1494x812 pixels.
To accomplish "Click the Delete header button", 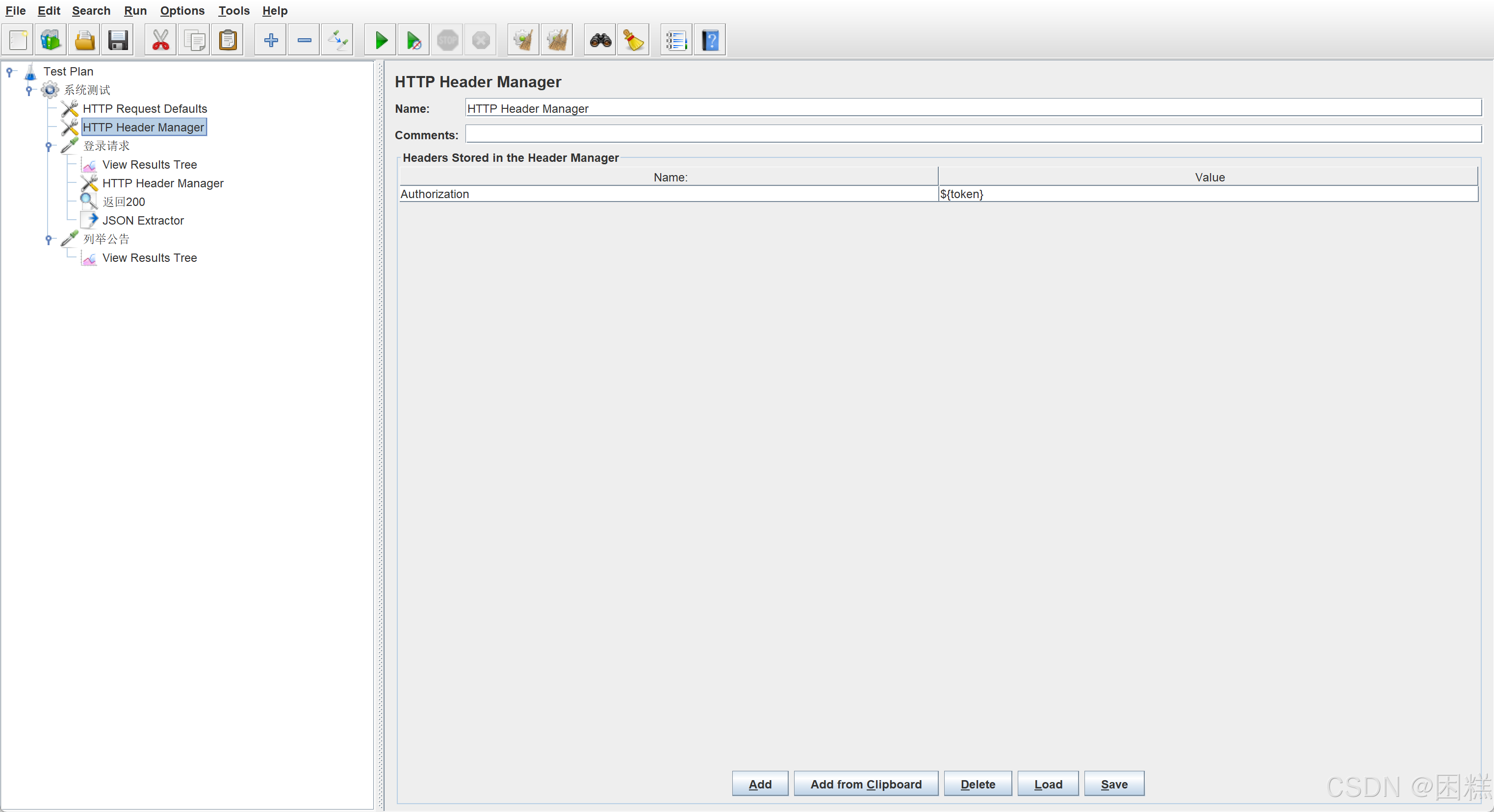I will tap(977, 784).
